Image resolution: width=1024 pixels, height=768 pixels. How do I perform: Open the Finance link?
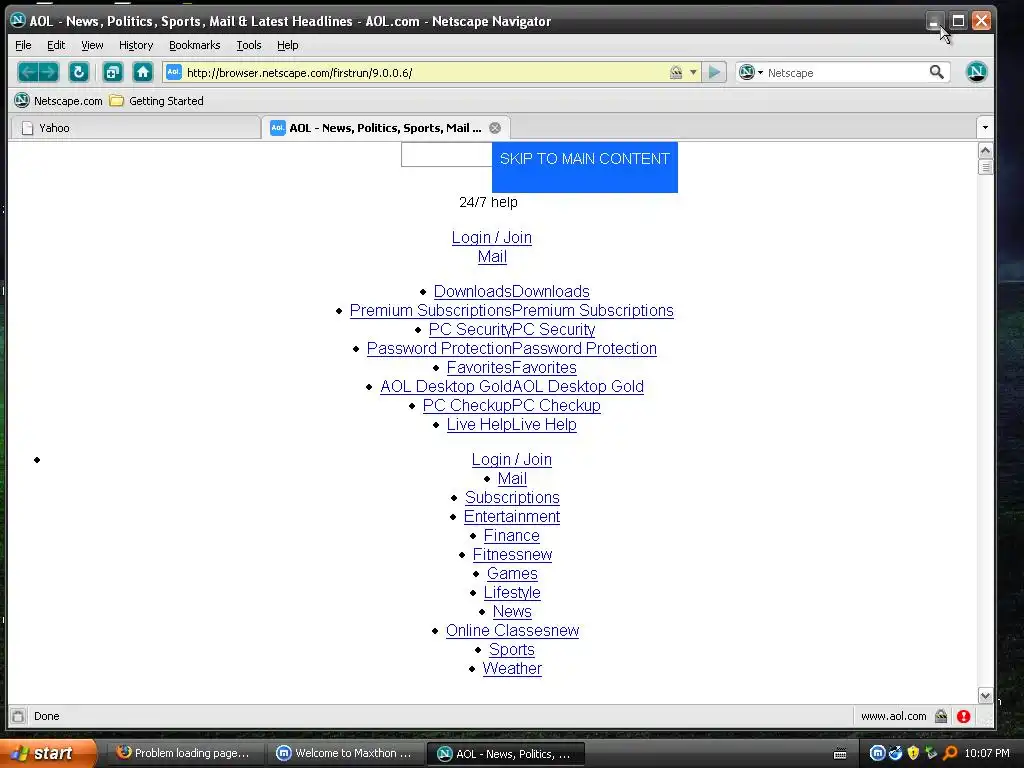(511, 535)
